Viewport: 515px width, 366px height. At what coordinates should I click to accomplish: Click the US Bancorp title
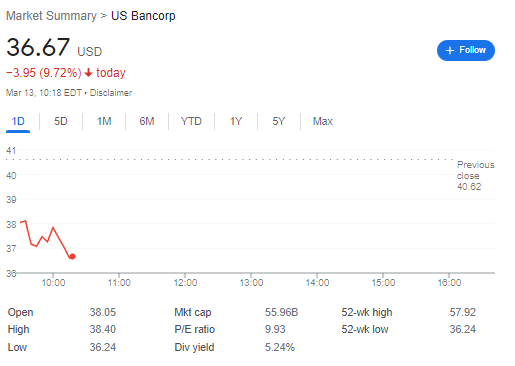coord(143,16)
